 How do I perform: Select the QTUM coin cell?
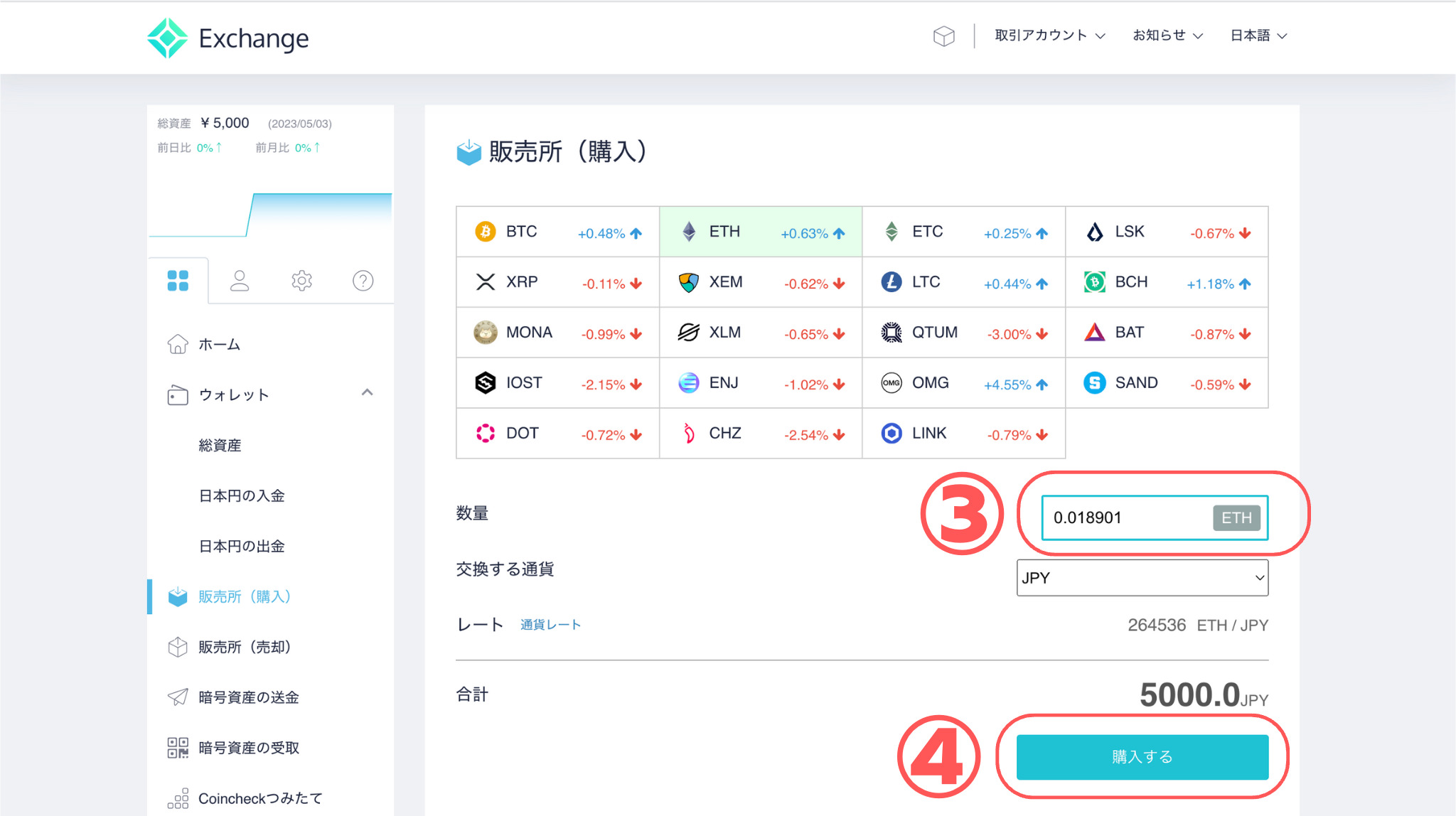(964, 333)
